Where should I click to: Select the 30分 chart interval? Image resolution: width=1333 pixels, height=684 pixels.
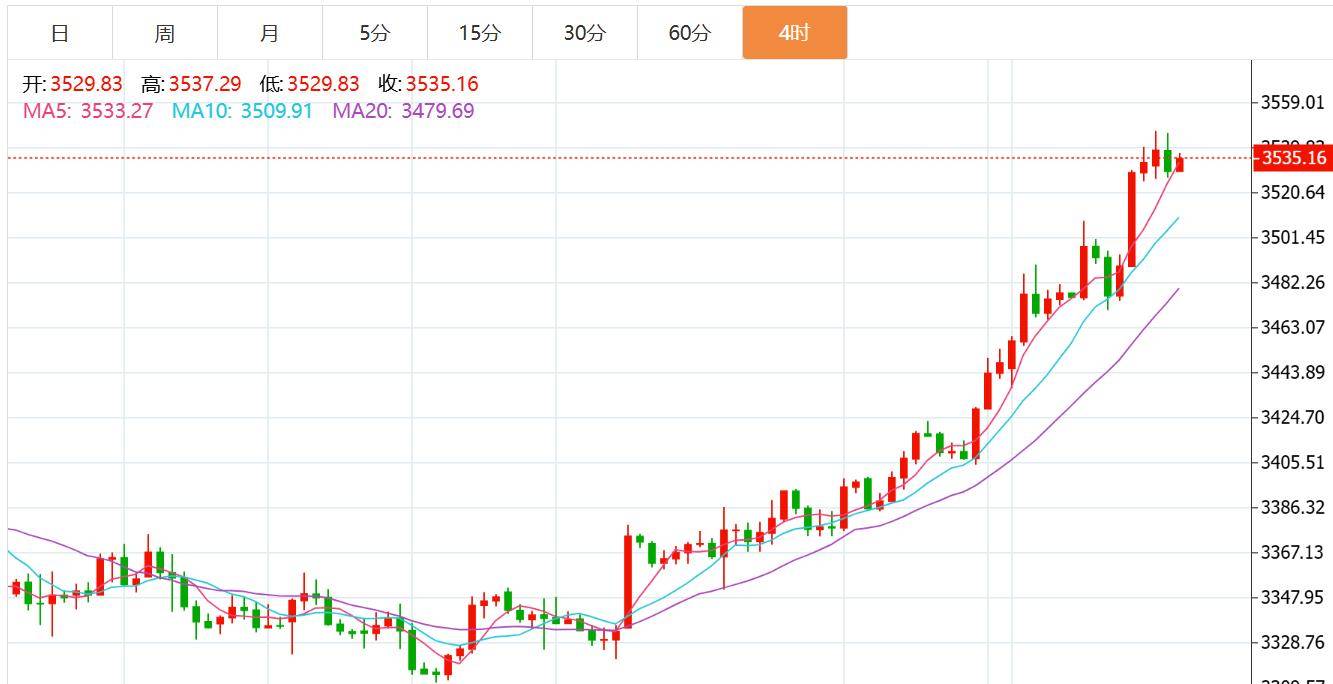pos(585,33)
